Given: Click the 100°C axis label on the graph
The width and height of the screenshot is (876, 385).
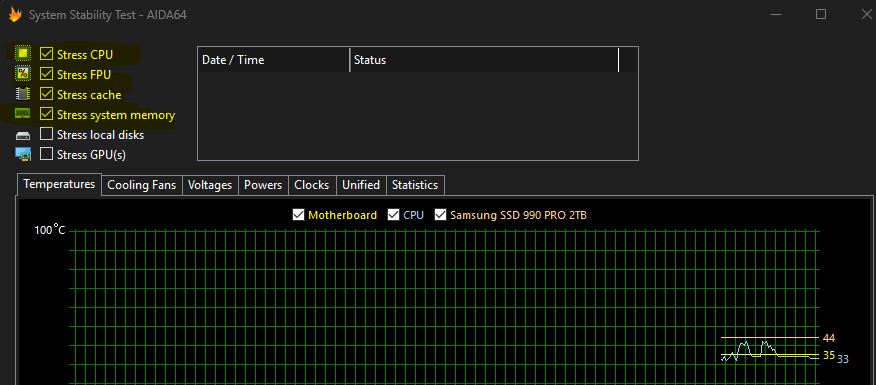Looking at the screenshot, I should (x=50, y=230).
